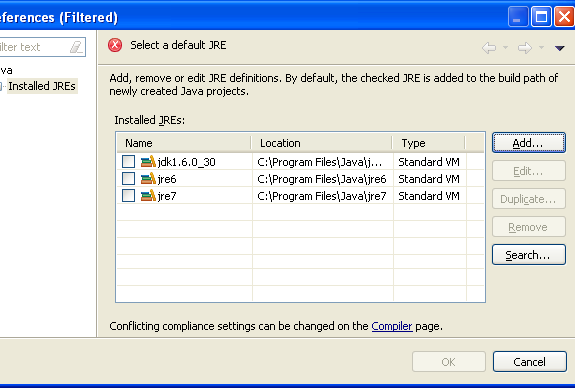Clear the filter text with the eraser icon
The image size is (575, 388).
(76, 47)
